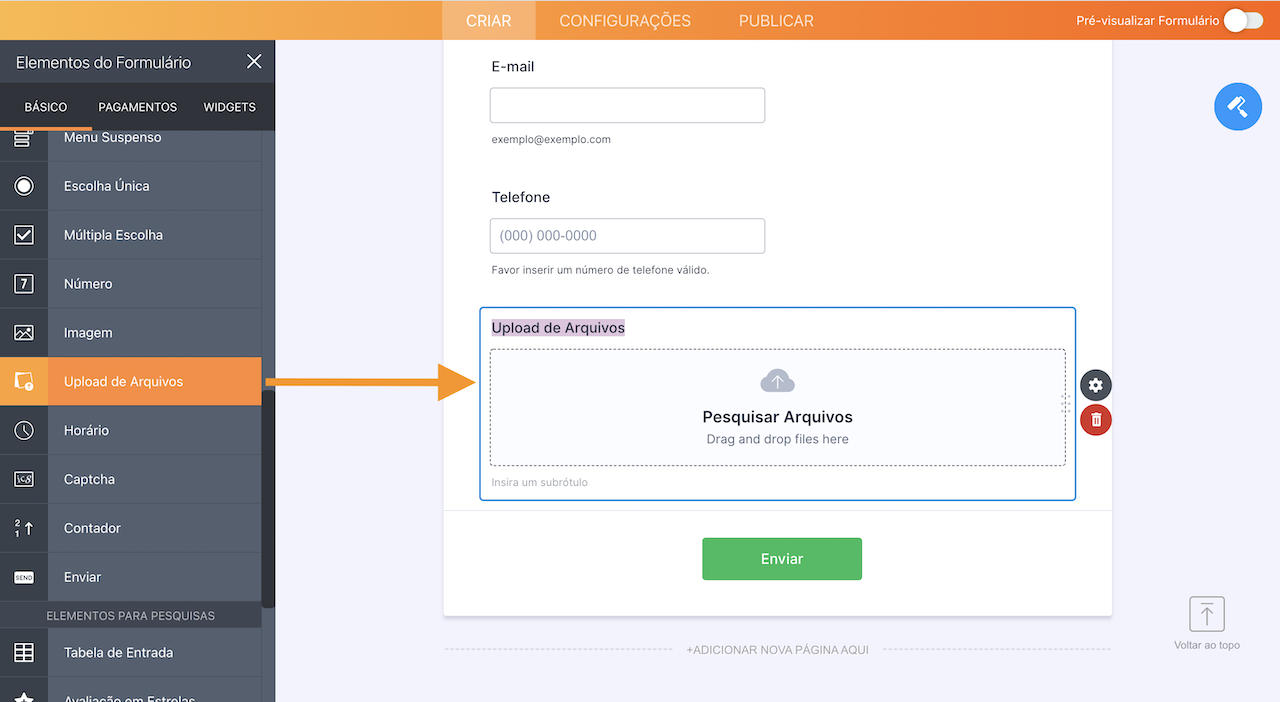Open the PUBLICAR tab
The image size is (1280, 702).
(776, 20)
